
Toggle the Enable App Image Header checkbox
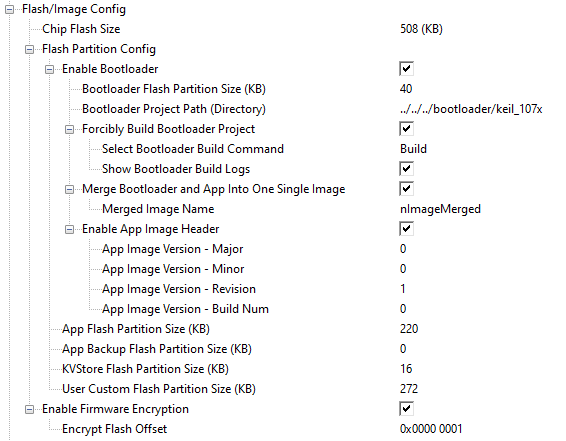point(406,229)
